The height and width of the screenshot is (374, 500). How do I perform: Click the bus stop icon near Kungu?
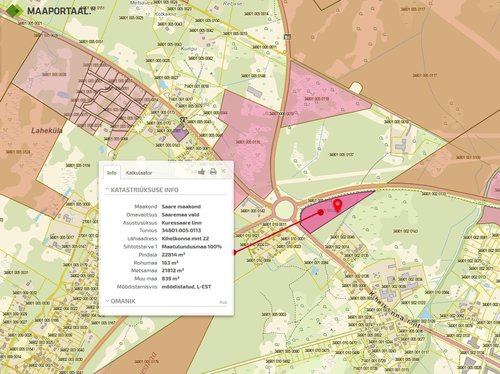tap(183, 120)
